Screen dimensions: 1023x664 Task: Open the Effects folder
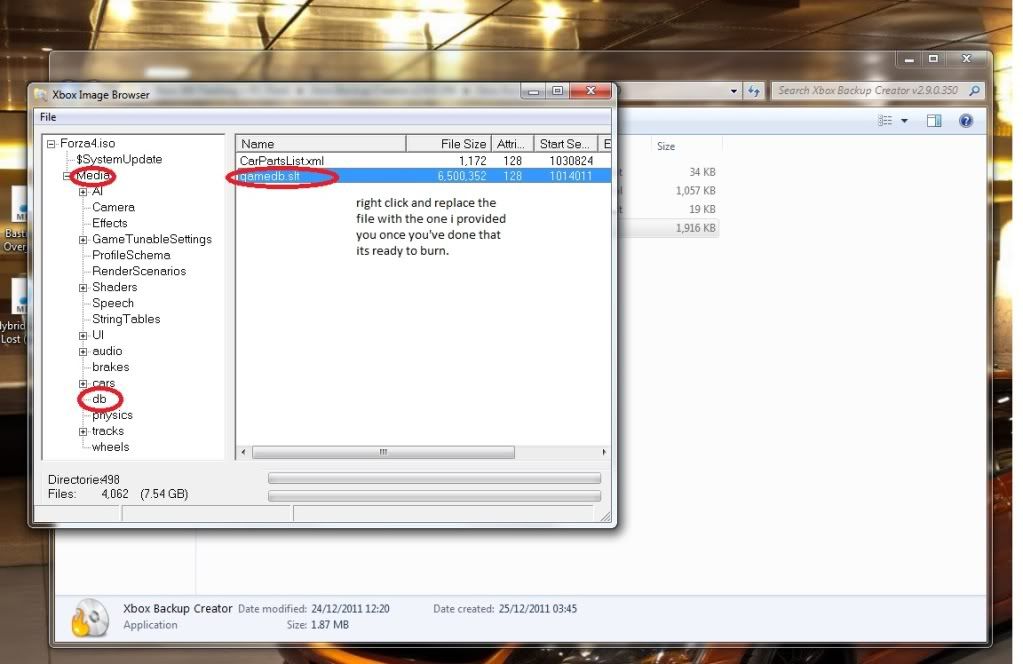pos(110,223)
